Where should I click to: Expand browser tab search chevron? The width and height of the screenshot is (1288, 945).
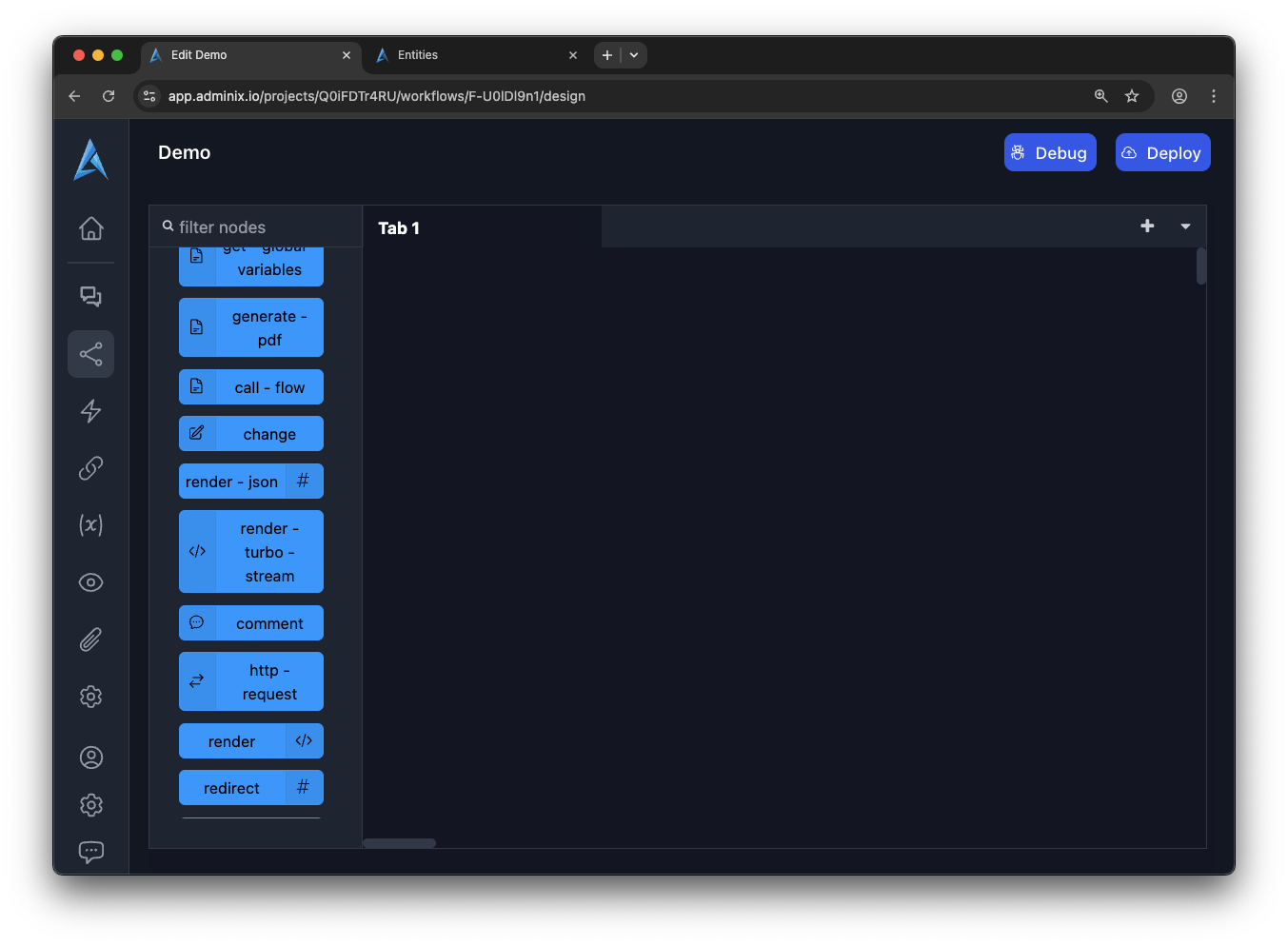click(x=634, y=55)
